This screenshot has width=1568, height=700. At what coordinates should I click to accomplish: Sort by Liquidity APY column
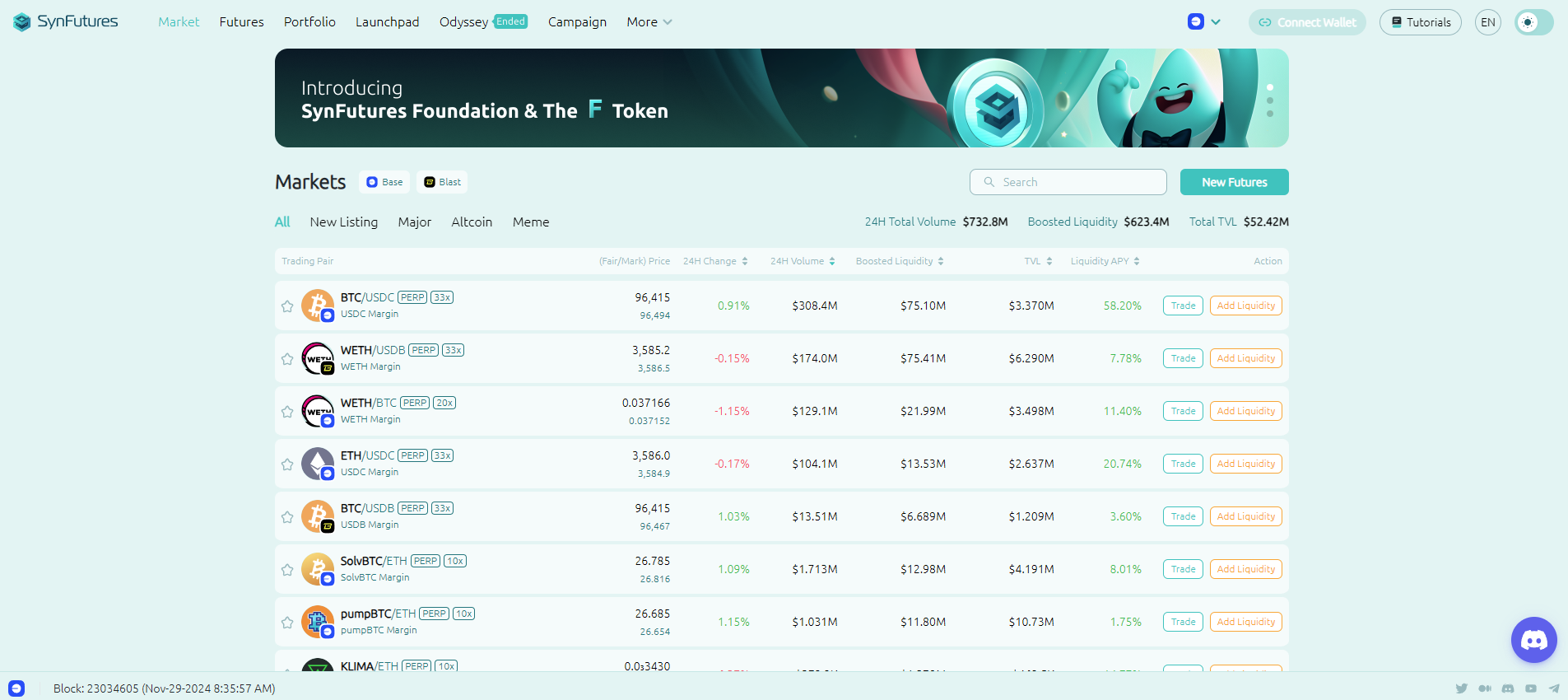[x=1105, y=261]
